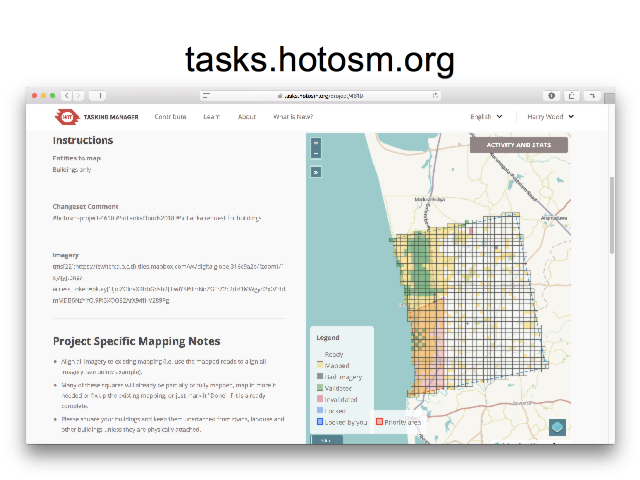Image resolution: width=640 pixels, height=480 pixels.
Task: Click the Validated legend swatch
Action: click(320, 388)
